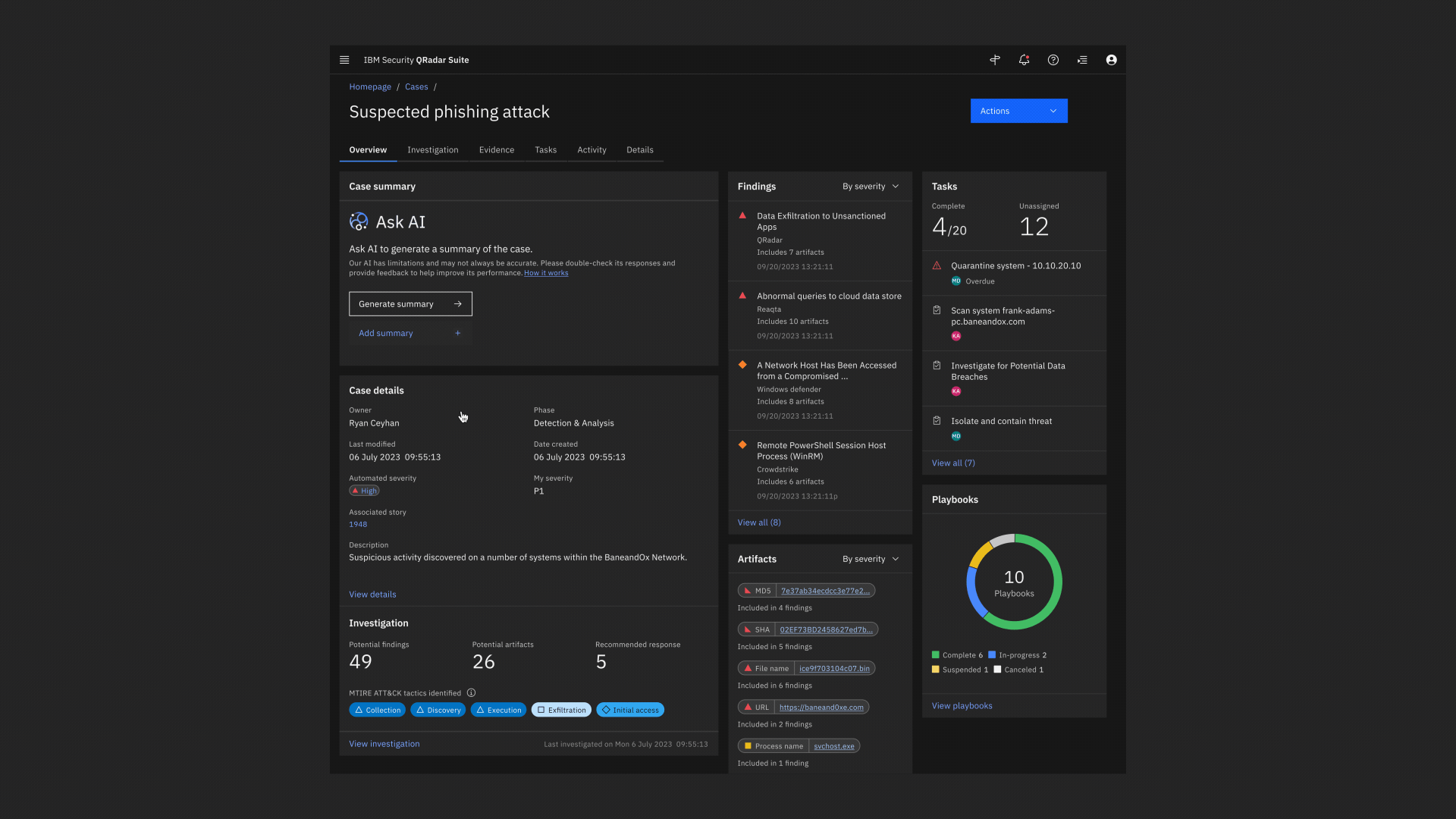Open Findings By severity sort dropdown
The height and width of the screenshot is (819, 1456).
[871, 187]
